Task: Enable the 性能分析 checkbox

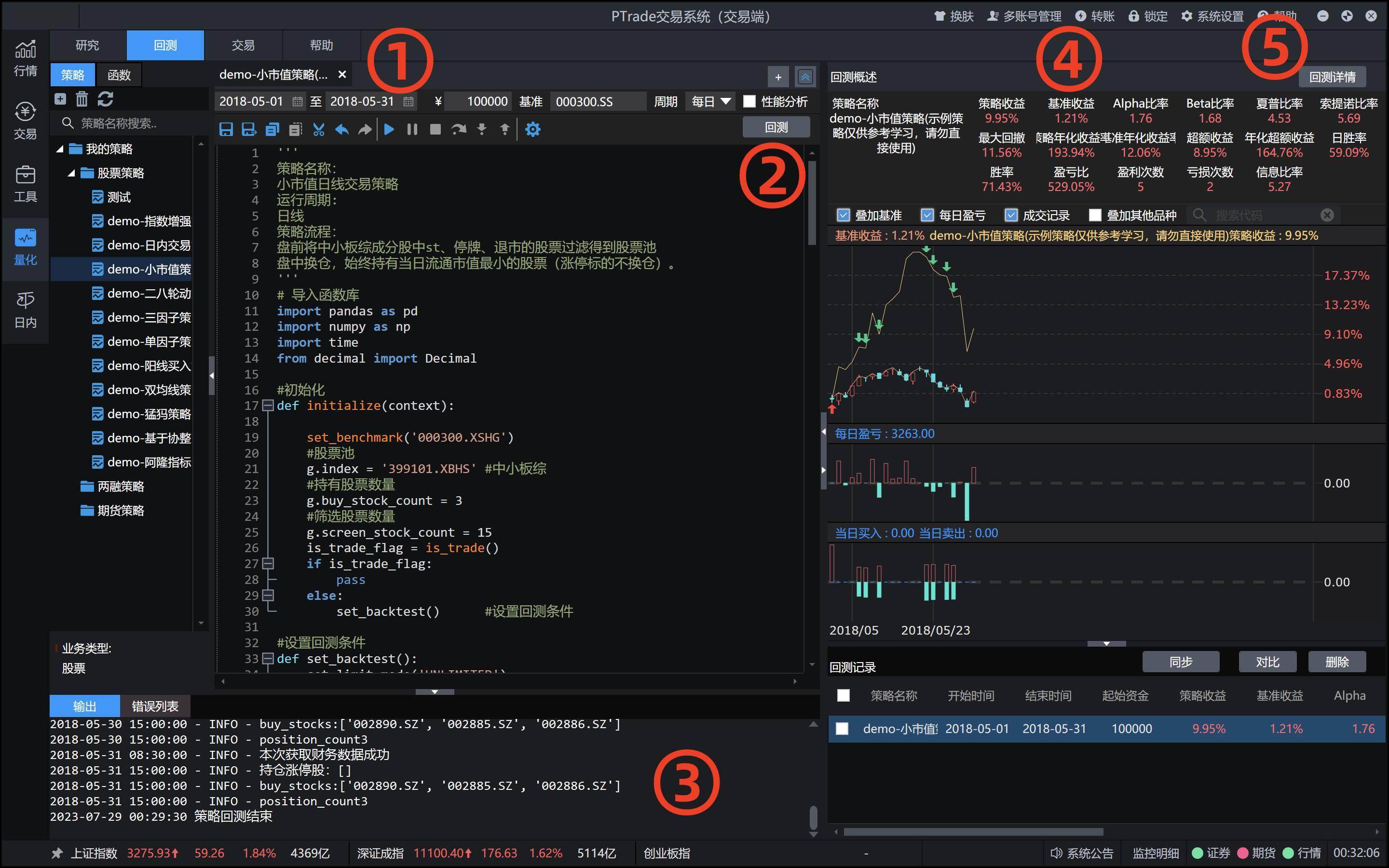Action: [749, 102]
